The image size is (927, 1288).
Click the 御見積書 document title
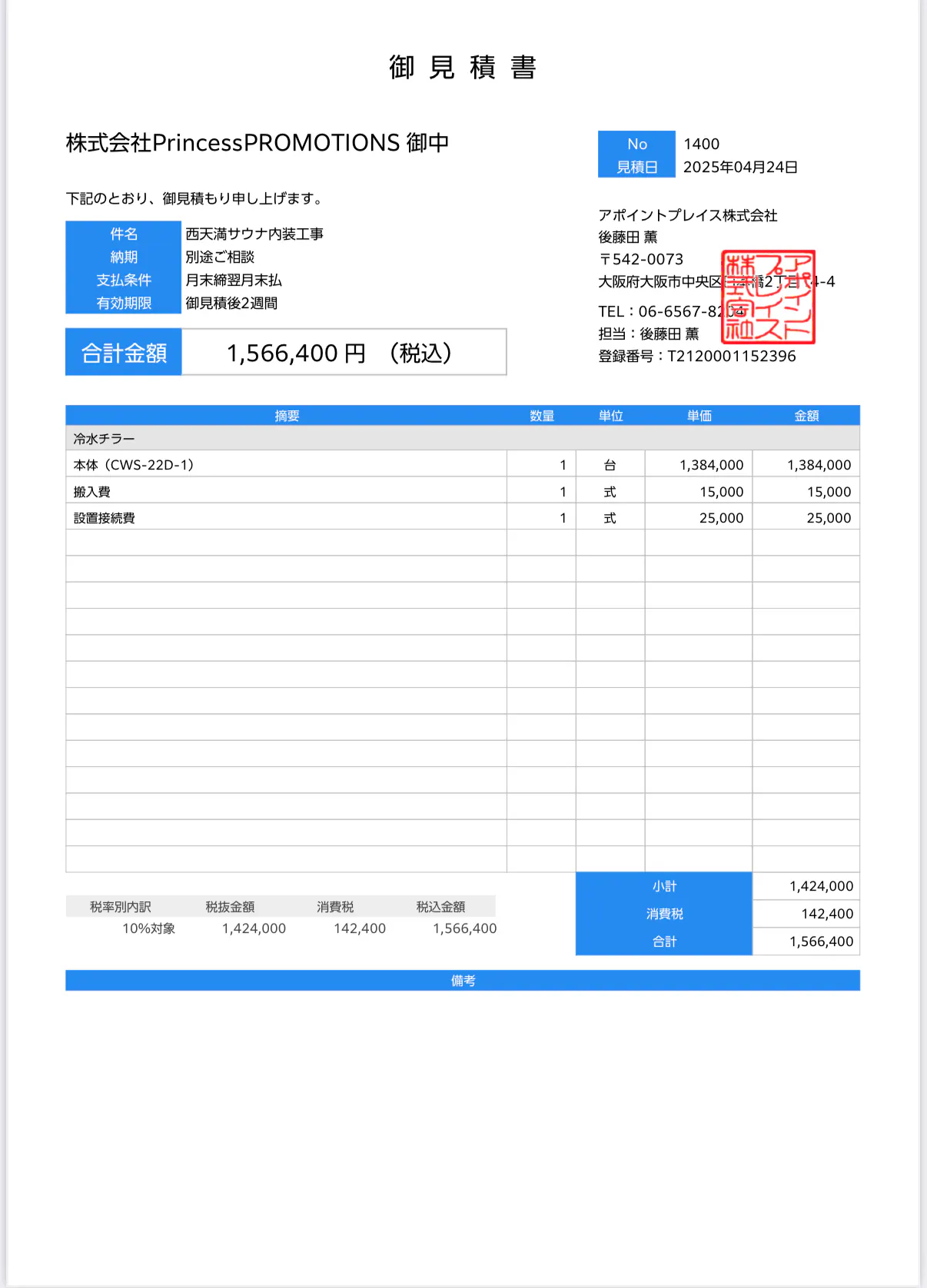463,68
